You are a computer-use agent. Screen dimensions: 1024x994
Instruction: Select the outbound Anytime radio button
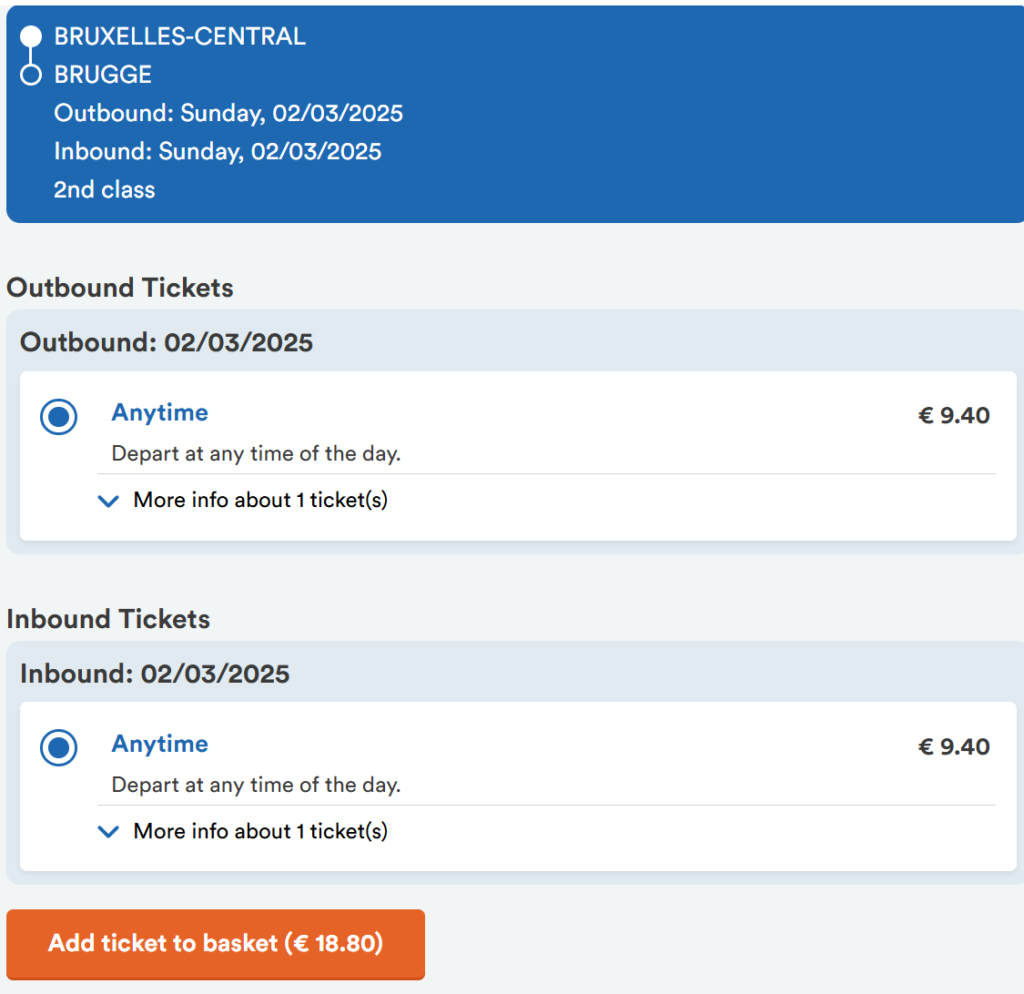59,416
